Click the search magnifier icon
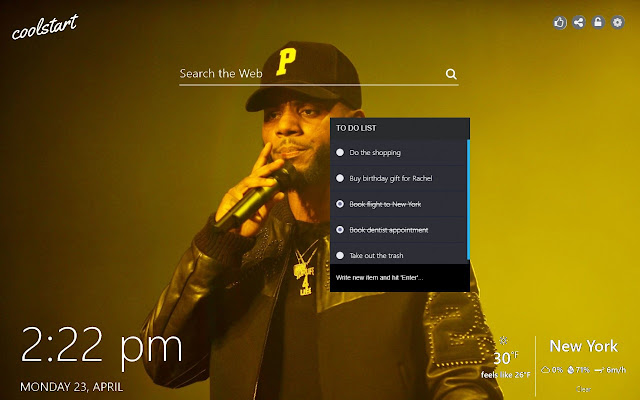Image resolution: width=640 pixels, height=400 pixels. point(451,74)
